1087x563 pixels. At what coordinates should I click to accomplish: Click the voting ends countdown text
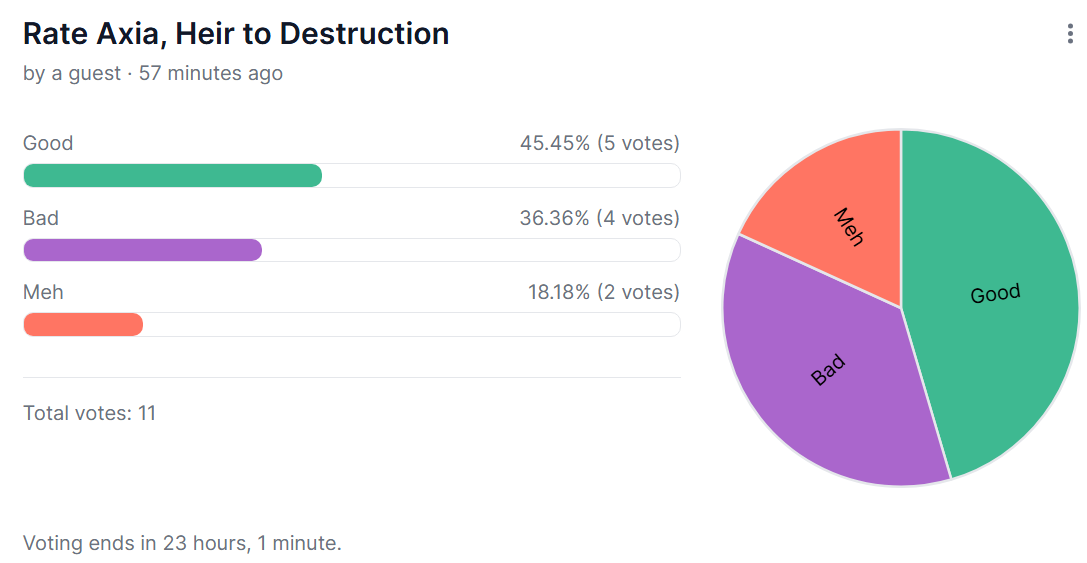coord(182,543)
